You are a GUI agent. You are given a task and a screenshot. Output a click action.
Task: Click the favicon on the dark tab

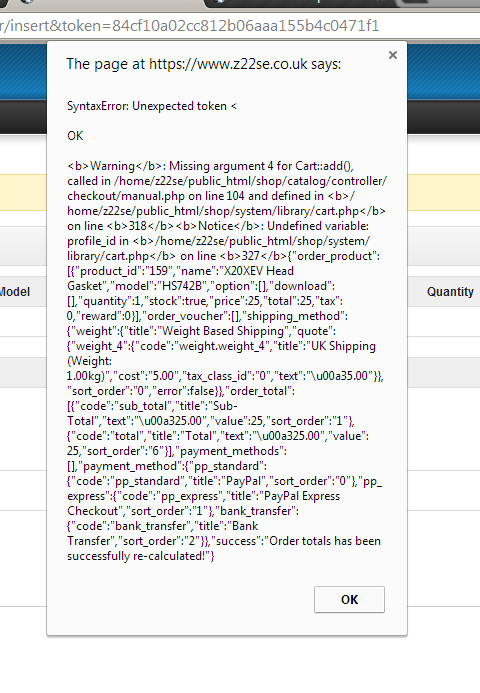221,1
